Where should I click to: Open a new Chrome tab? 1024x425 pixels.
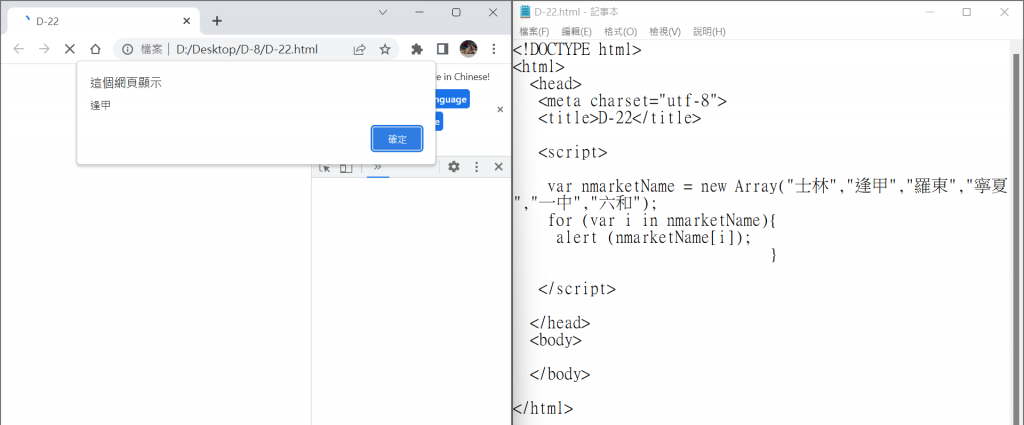(217, 21)
